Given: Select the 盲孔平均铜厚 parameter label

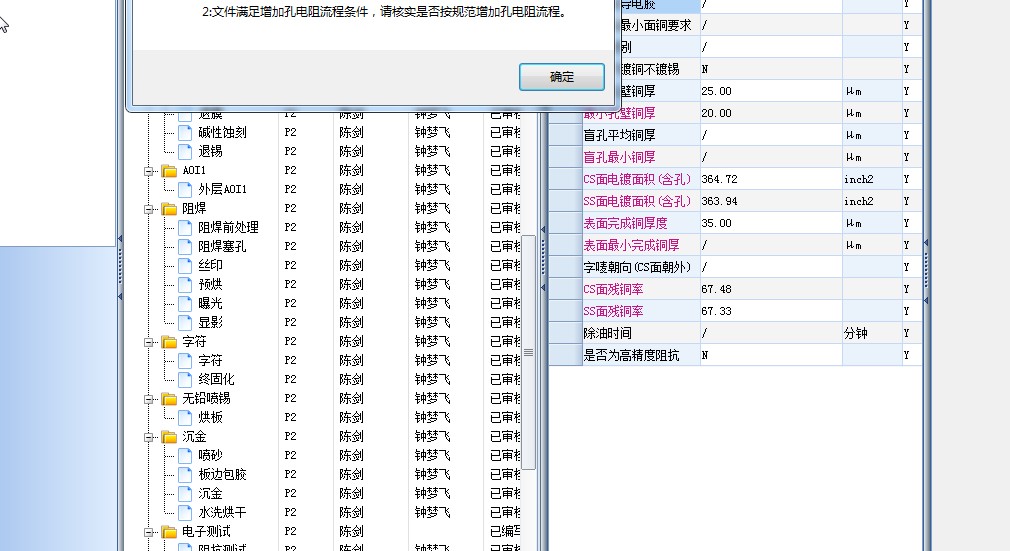Looking at the screenshot, I should [619, 135].
